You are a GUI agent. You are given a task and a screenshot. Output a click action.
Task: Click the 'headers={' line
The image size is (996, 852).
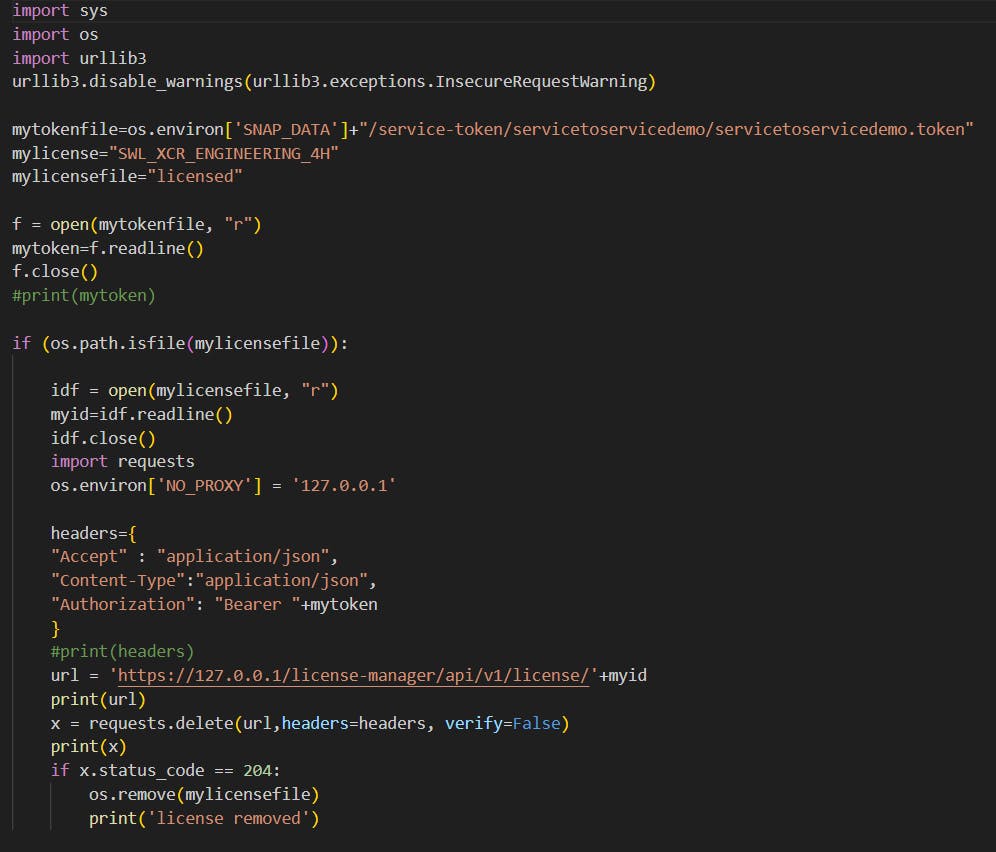[x=93, y=534]
